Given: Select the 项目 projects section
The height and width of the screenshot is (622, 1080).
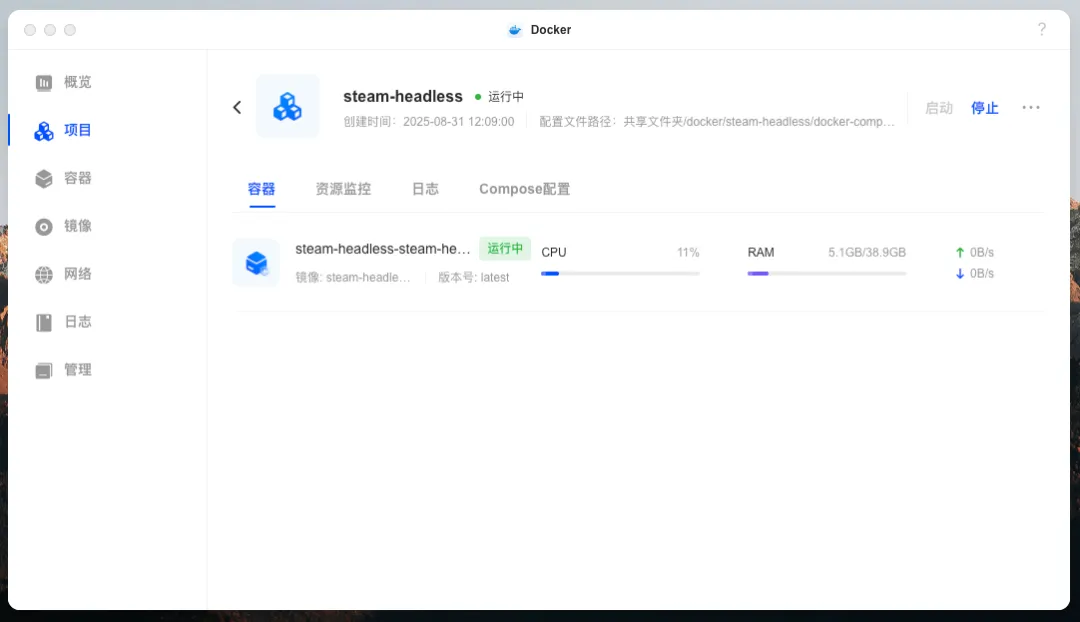Looking at the screenshot, I should [62, 130].
